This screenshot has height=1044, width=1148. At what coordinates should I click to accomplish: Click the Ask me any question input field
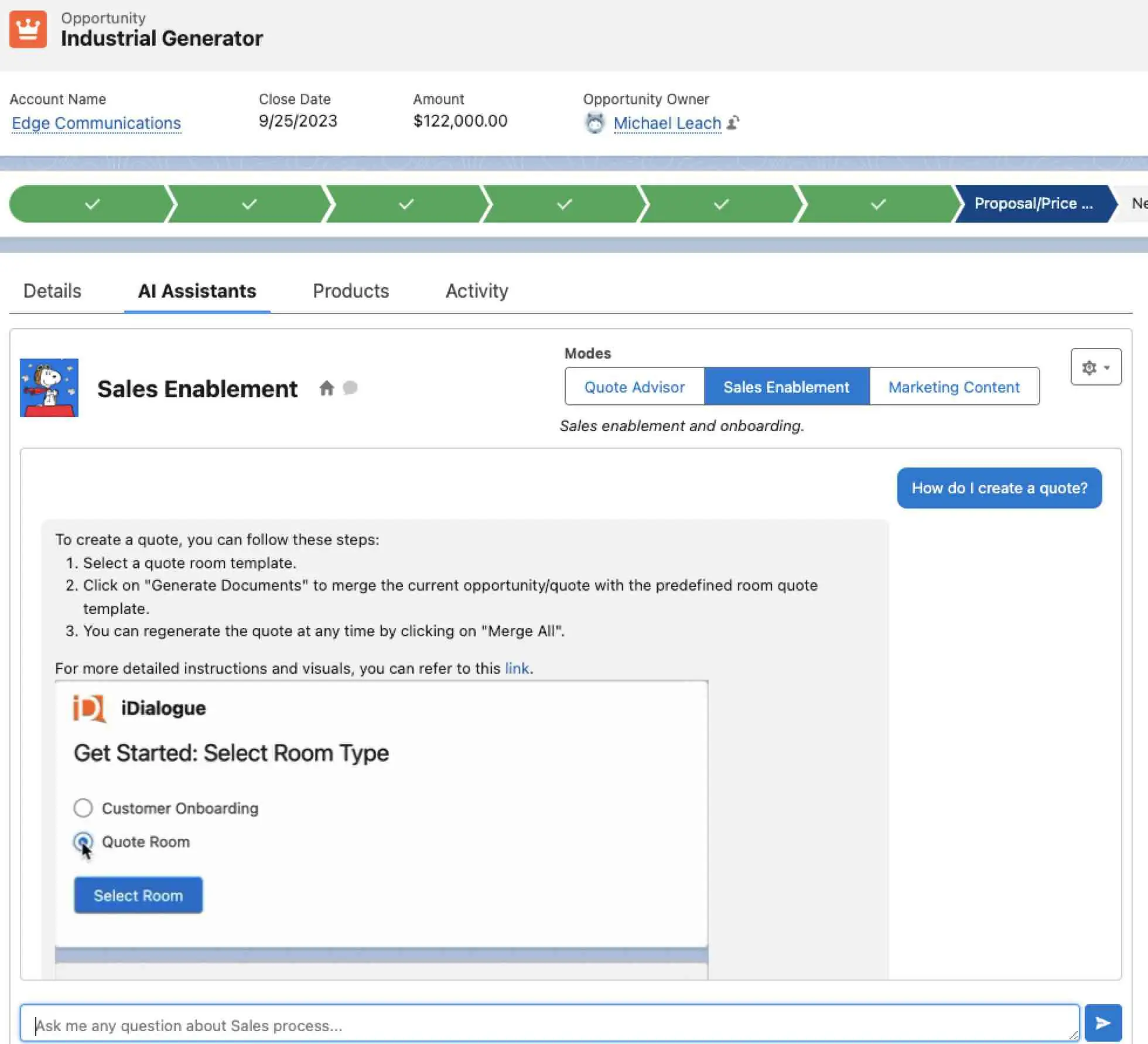(x=549, y=1023)
